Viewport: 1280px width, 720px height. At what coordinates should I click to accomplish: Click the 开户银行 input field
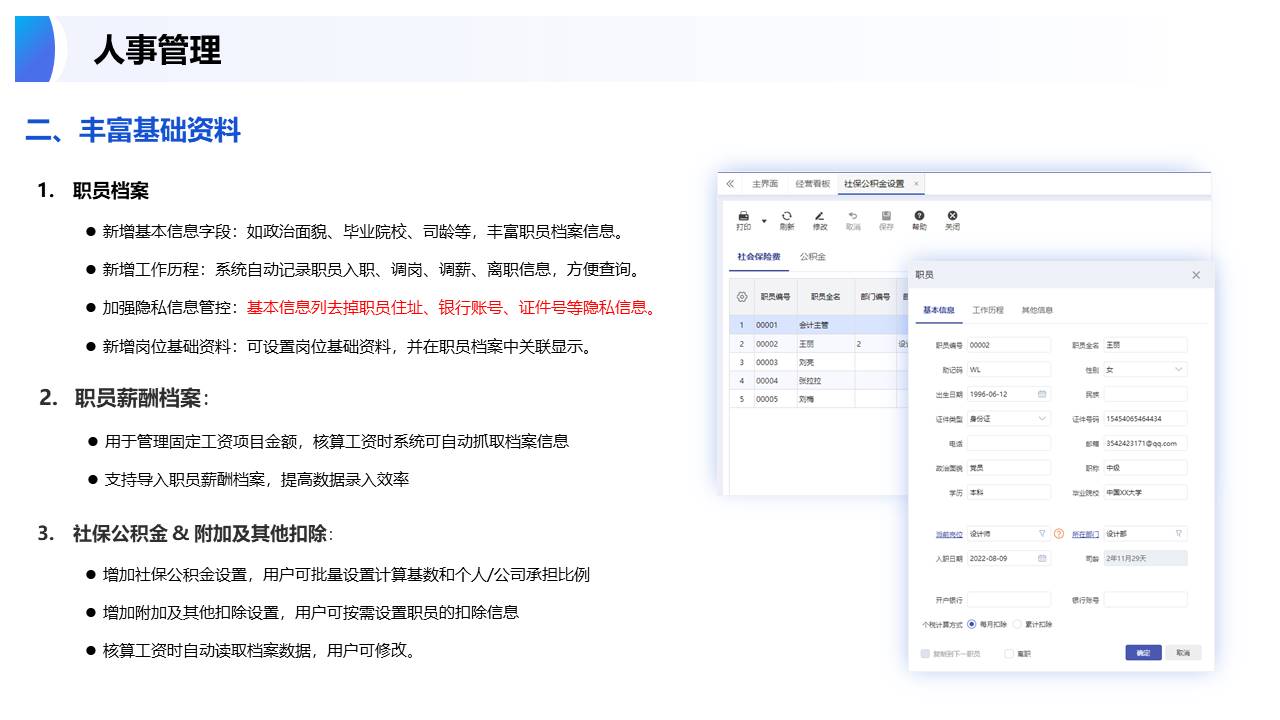[x=1009, y=600]
